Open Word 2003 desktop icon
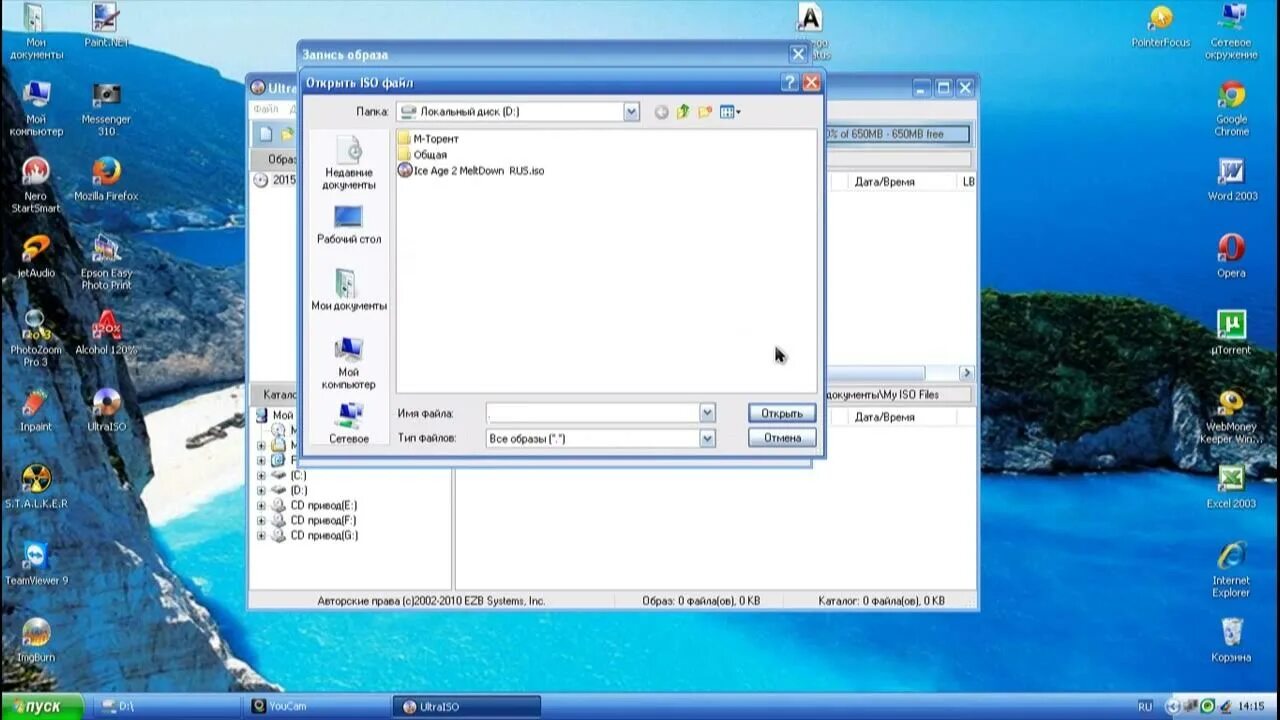This screenshot has height=720, width=1280. tap(1231, 180)
